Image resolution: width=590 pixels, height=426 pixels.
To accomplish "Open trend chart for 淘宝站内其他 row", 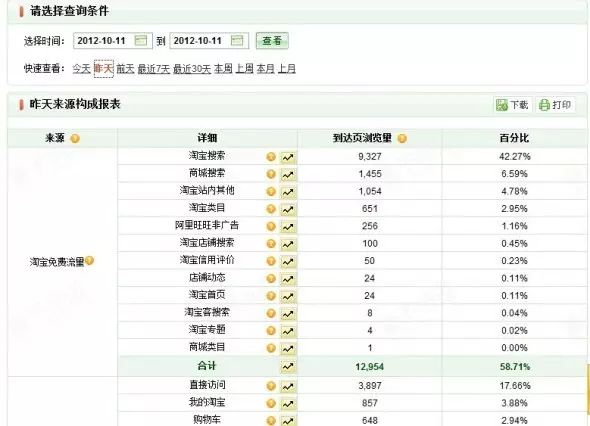I will point(288,192).
